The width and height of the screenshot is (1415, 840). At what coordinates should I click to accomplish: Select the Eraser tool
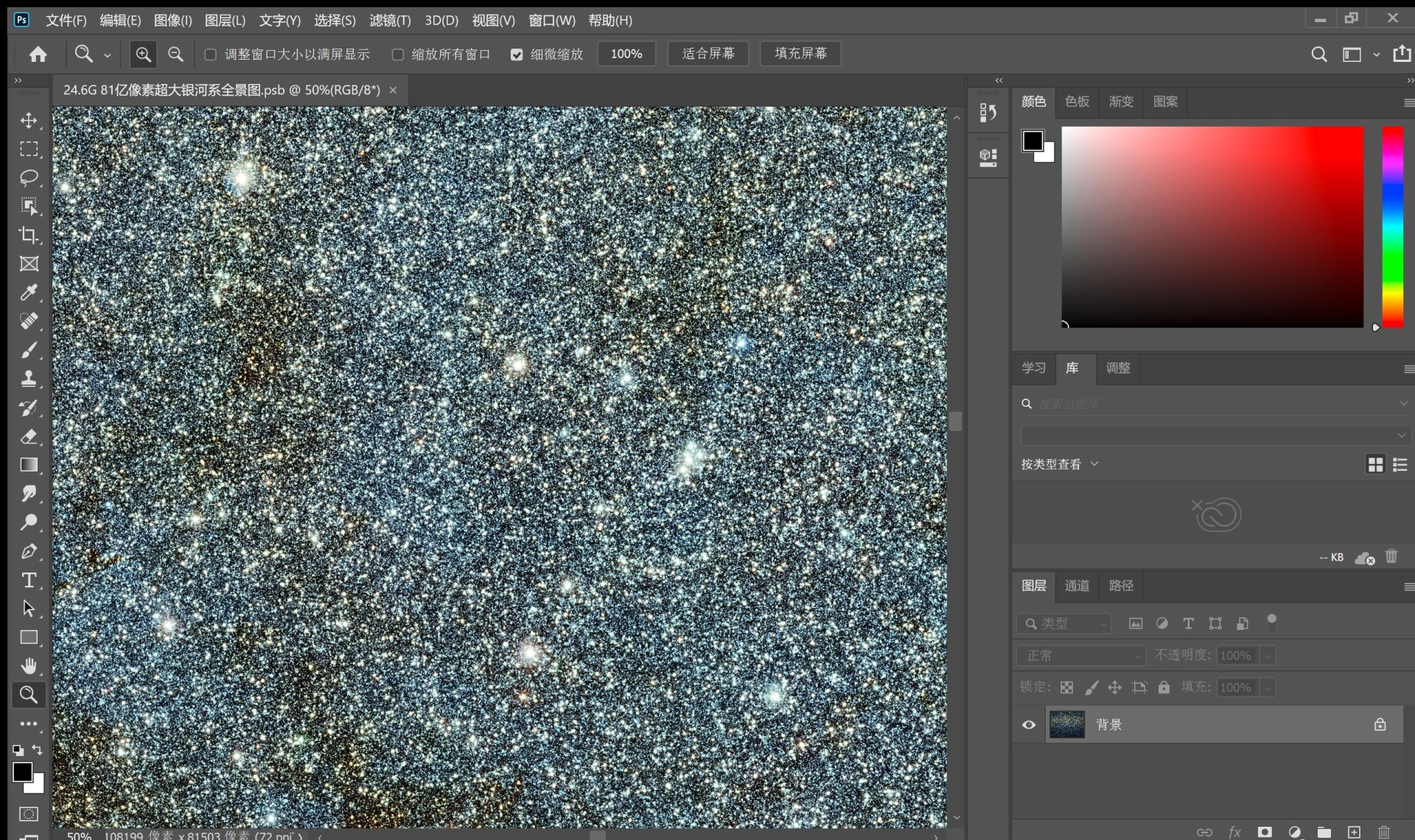point(29,436)
